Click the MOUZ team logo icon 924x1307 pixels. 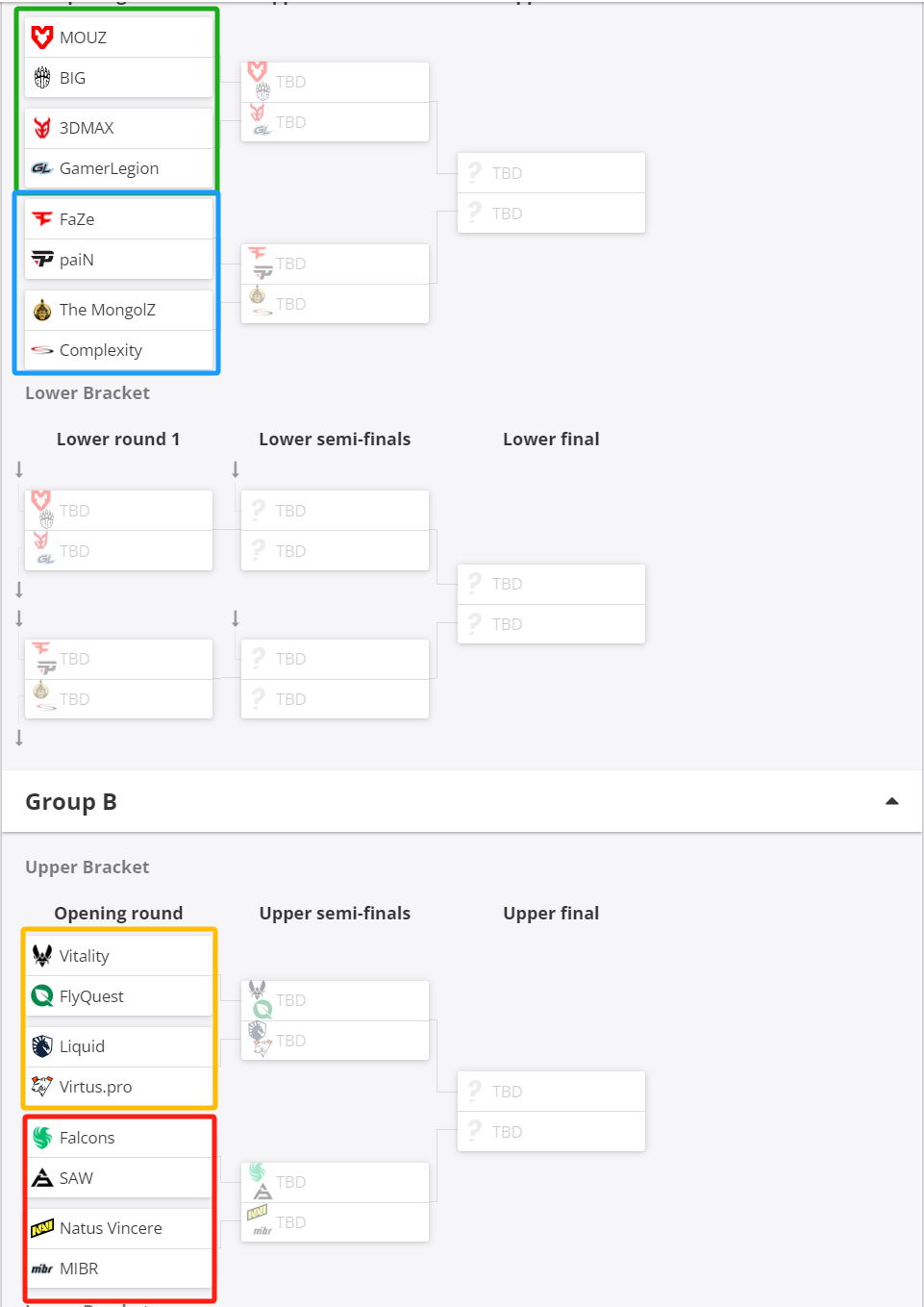[42, 38]
